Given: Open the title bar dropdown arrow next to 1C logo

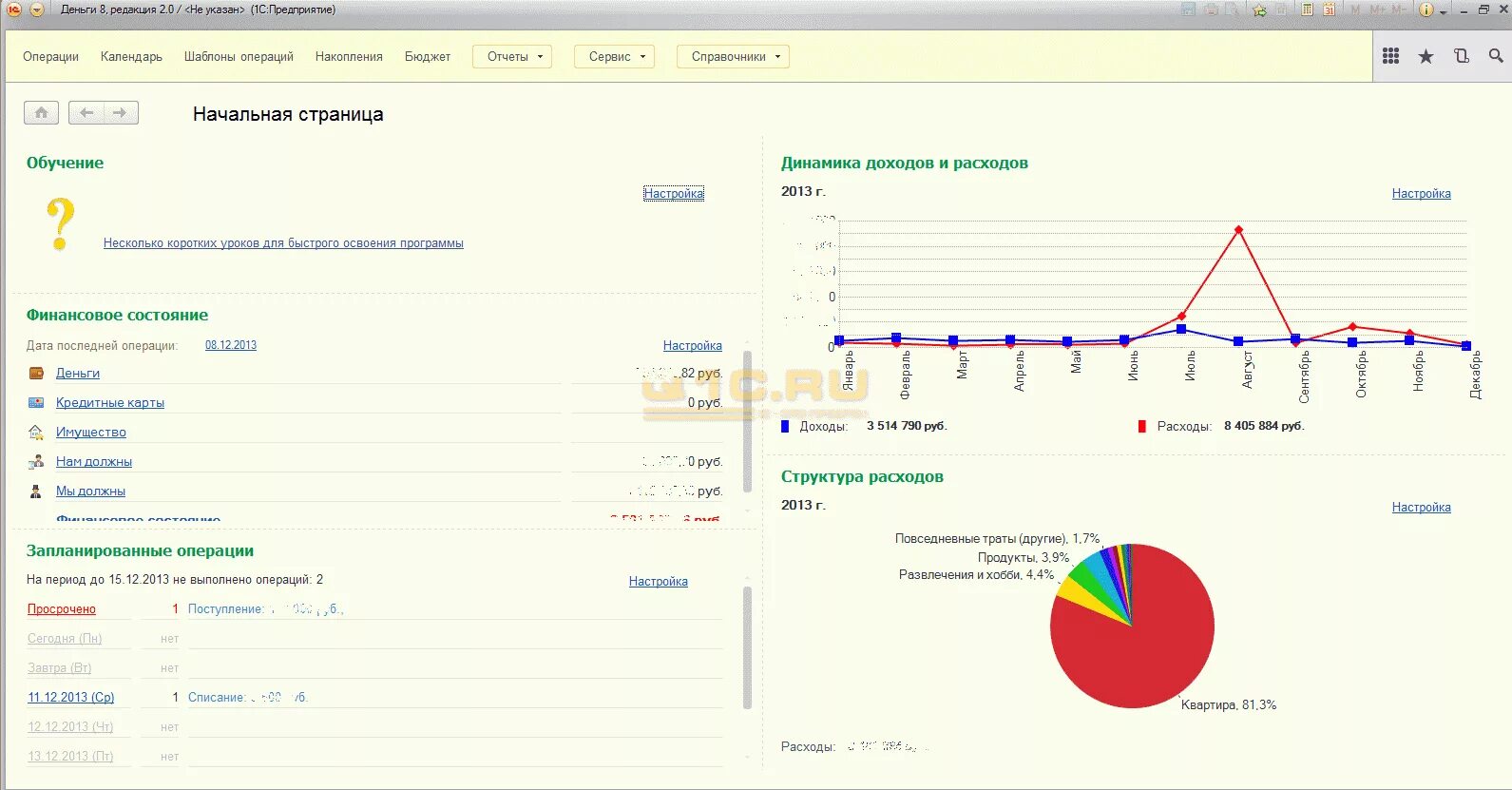Looking at the screenshot, I should [x=37, y=10].
